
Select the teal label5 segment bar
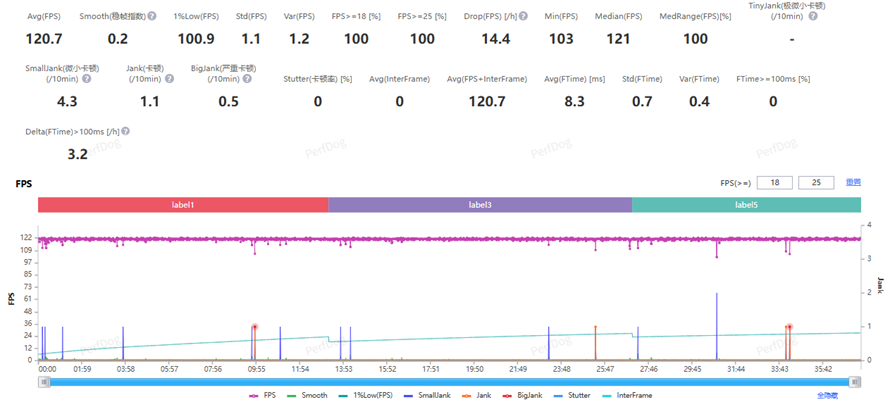(x=746, y=205)
